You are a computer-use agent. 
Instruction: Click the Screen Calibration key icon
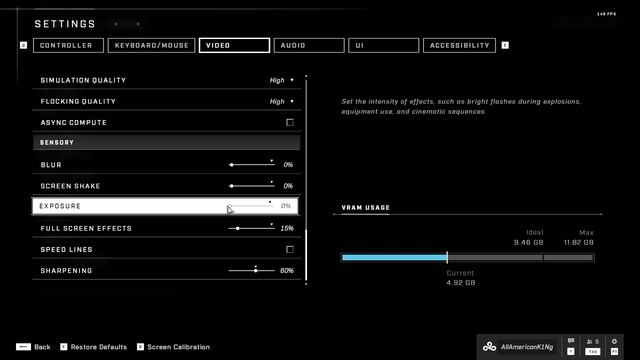click(140, 347)
